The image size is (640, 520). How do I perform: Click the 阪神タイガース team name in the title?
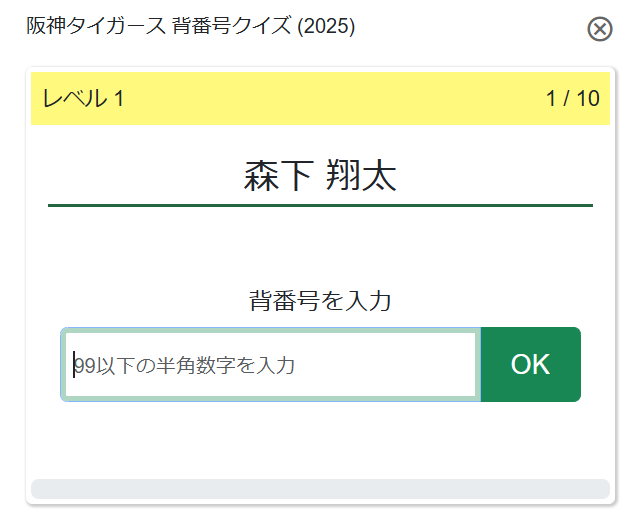click(89, 27)
